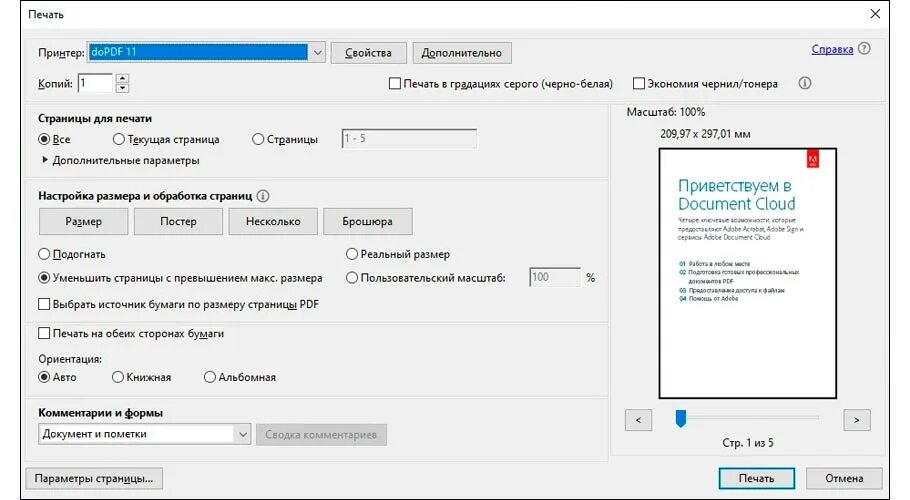Expand Дополнительные параметры section
Image resolution: width=910 pixels, height=500 pixels.
[x=45, y=160]
